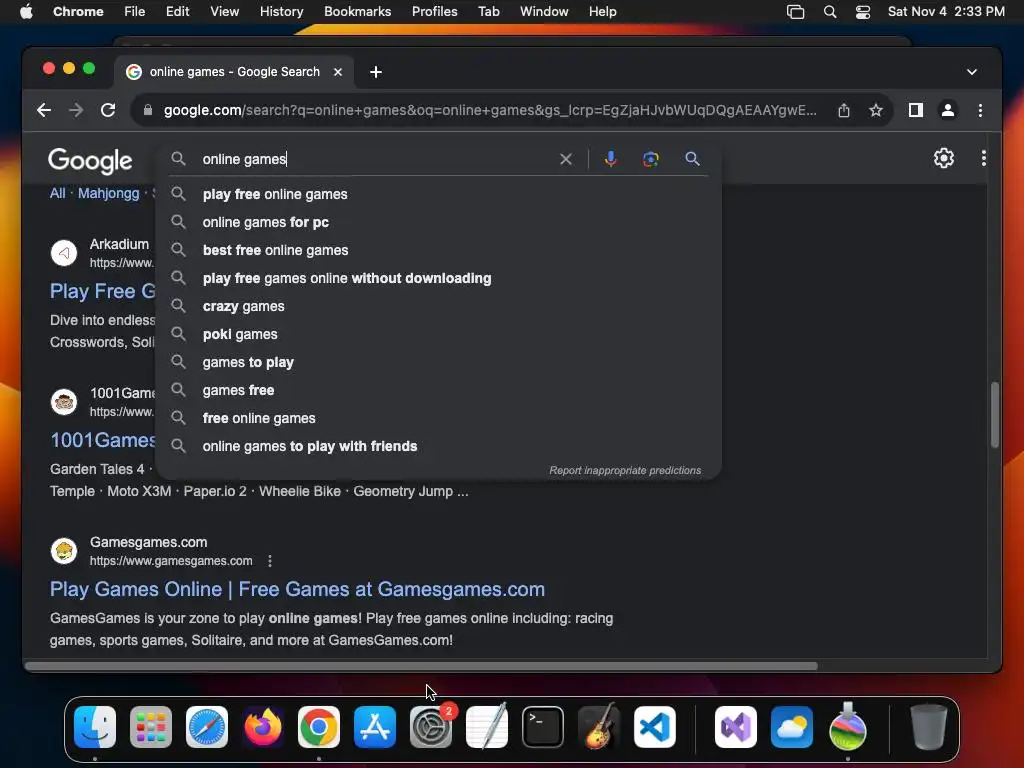
Task: Open the Apple menu
Action: [26, 12]
